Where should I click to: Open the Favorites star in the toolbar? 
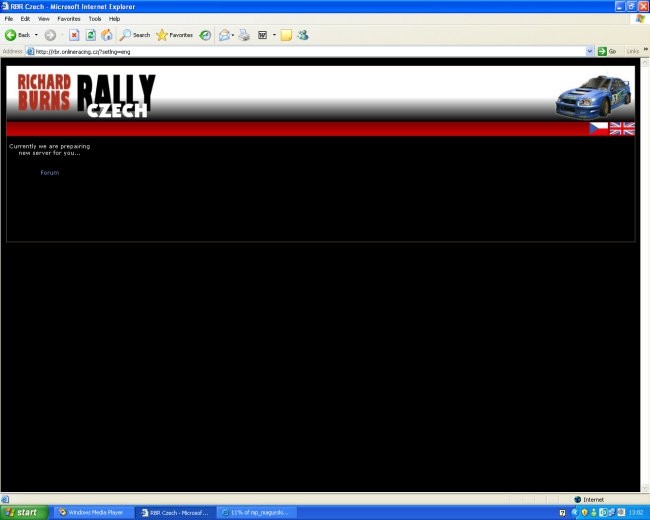click(175, 35)
